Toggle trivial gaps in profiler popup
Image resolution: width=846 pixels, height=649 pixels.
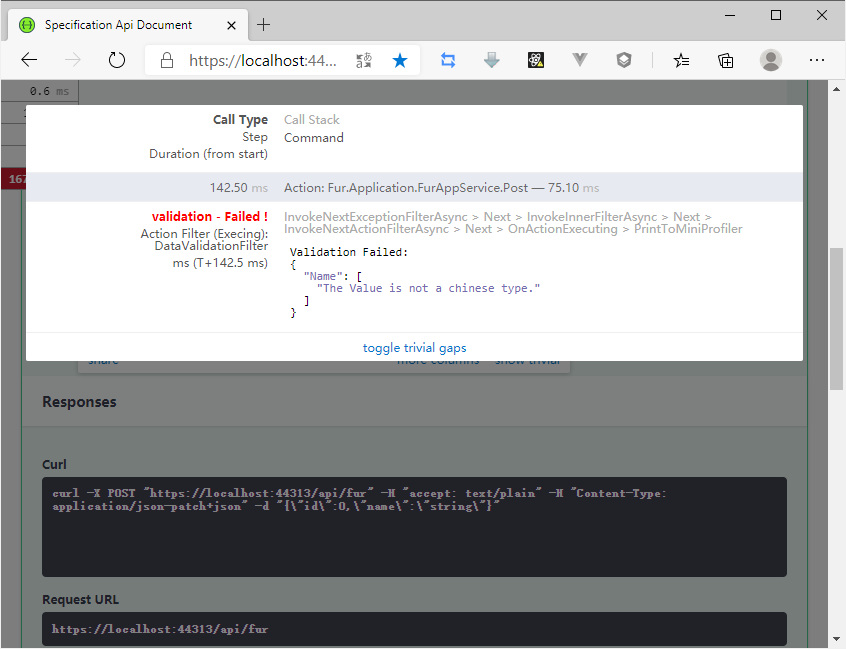point(414,348)
